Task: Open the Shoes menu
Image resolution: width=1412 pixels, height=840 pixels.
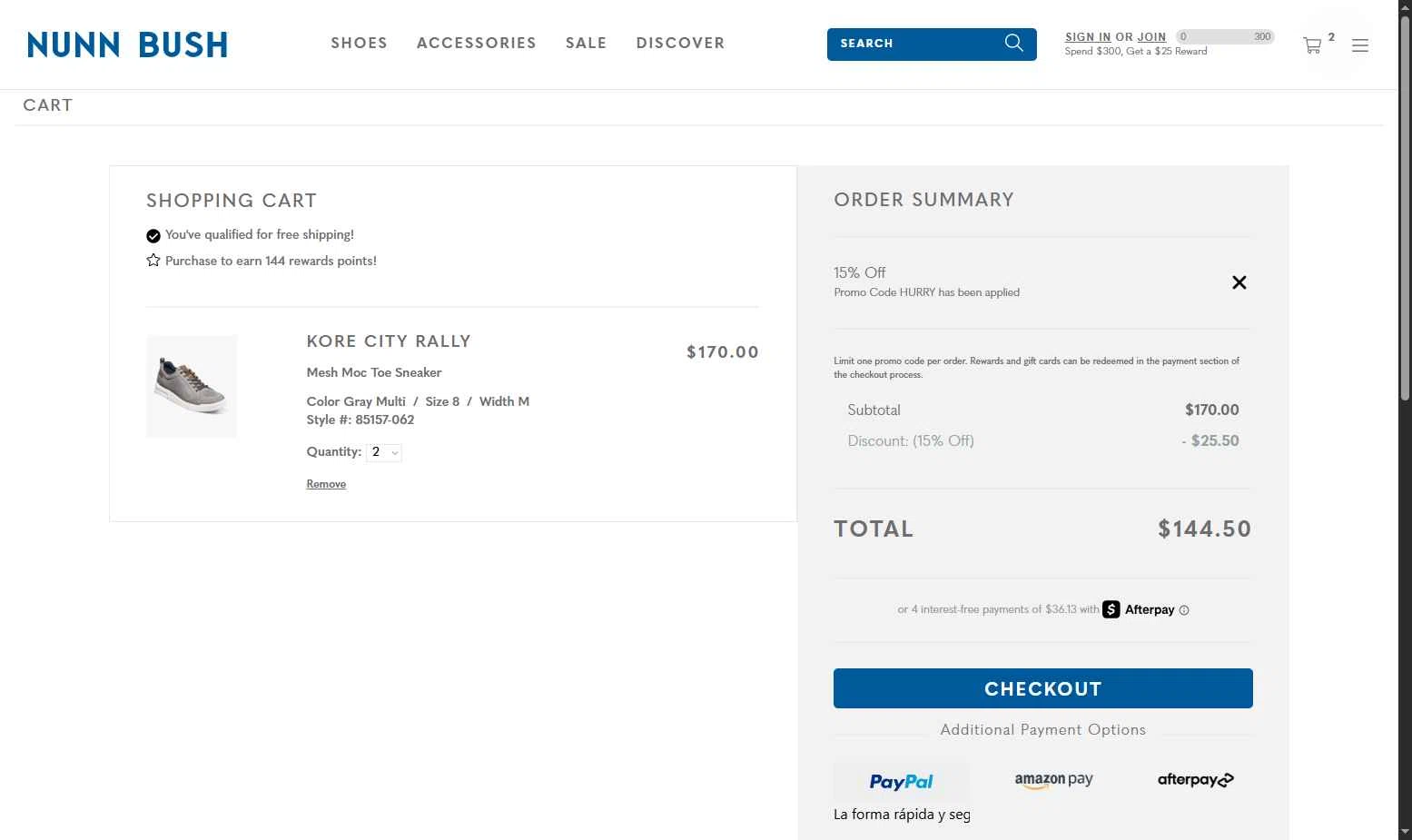Action: (359, 43)
